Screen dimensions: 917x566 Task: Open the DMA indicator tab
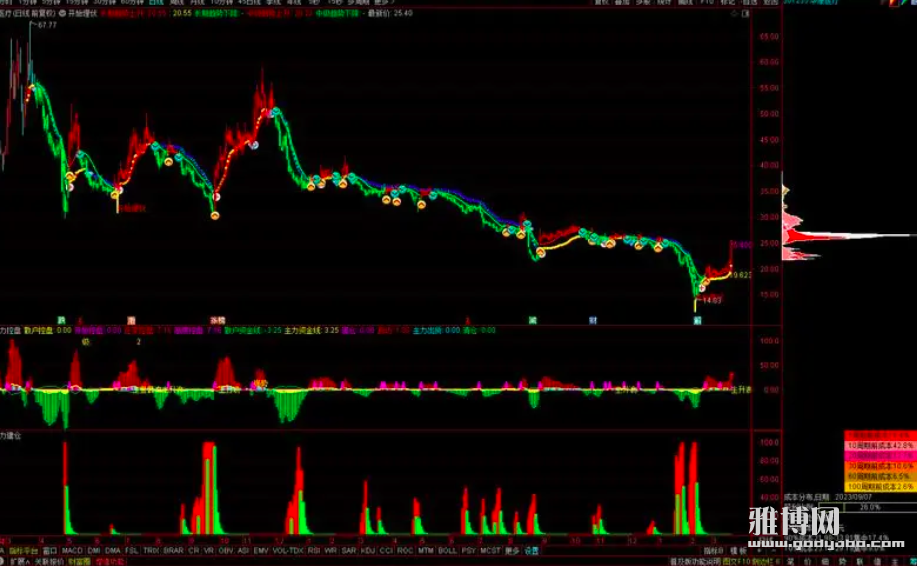click(113, 550)
